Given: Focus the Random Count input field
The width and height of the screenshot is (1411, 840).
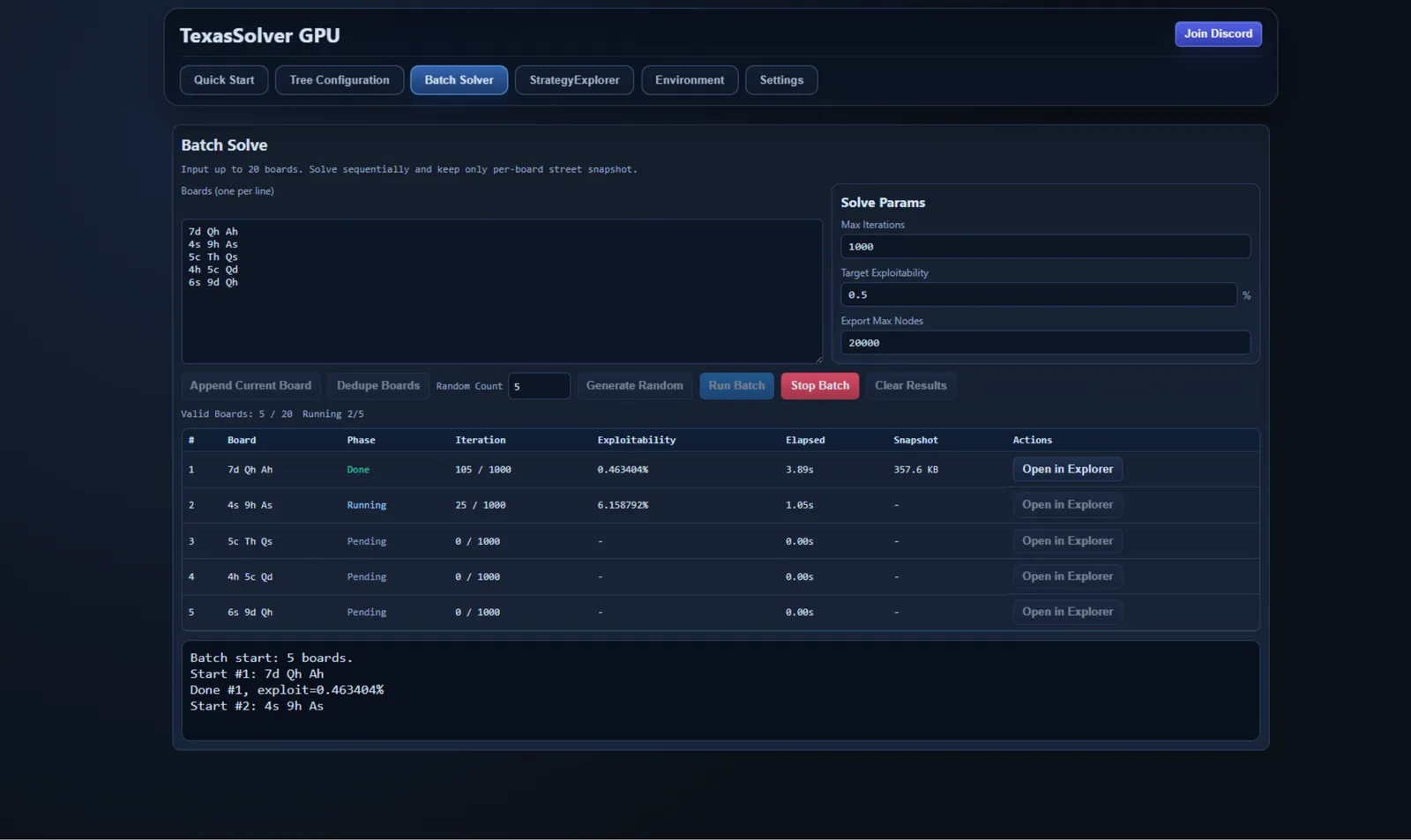Looking at the screenshot, I should 539,386.
